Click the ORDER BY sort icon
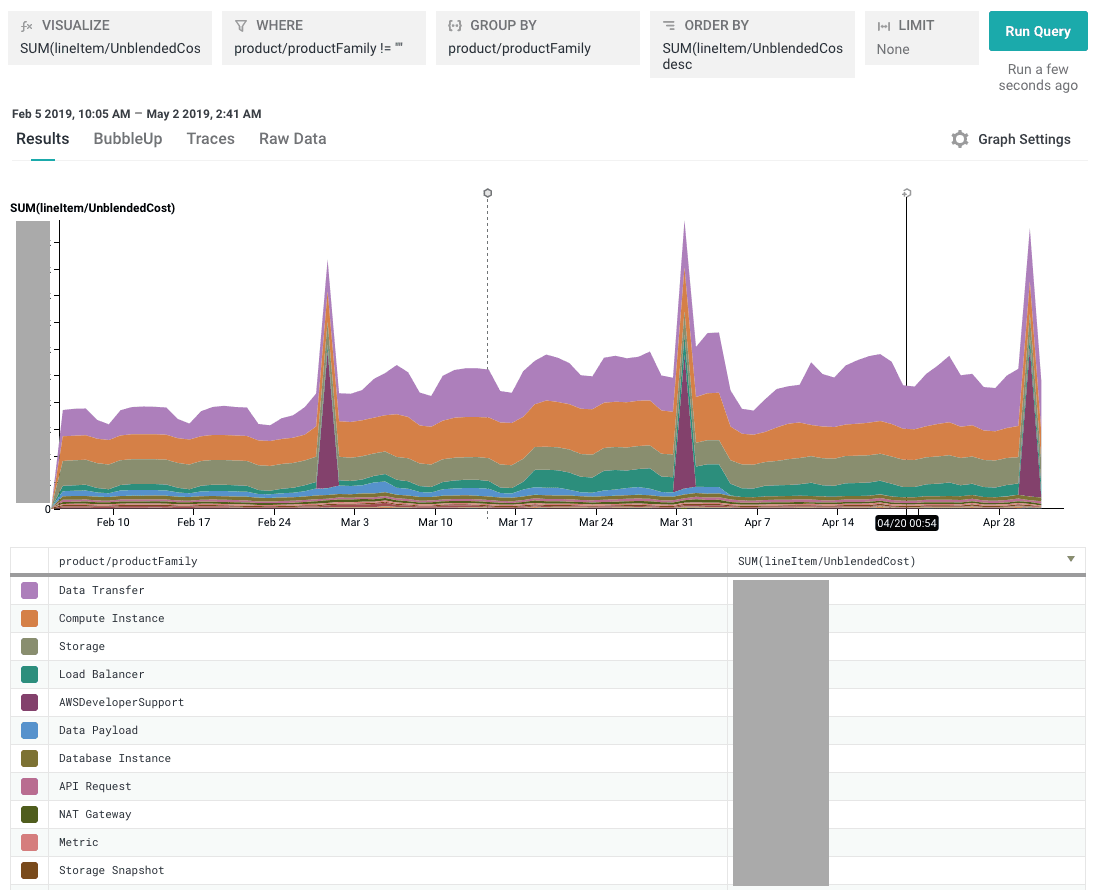Viewport: 1093px width, 890px height. click(669, 25)
